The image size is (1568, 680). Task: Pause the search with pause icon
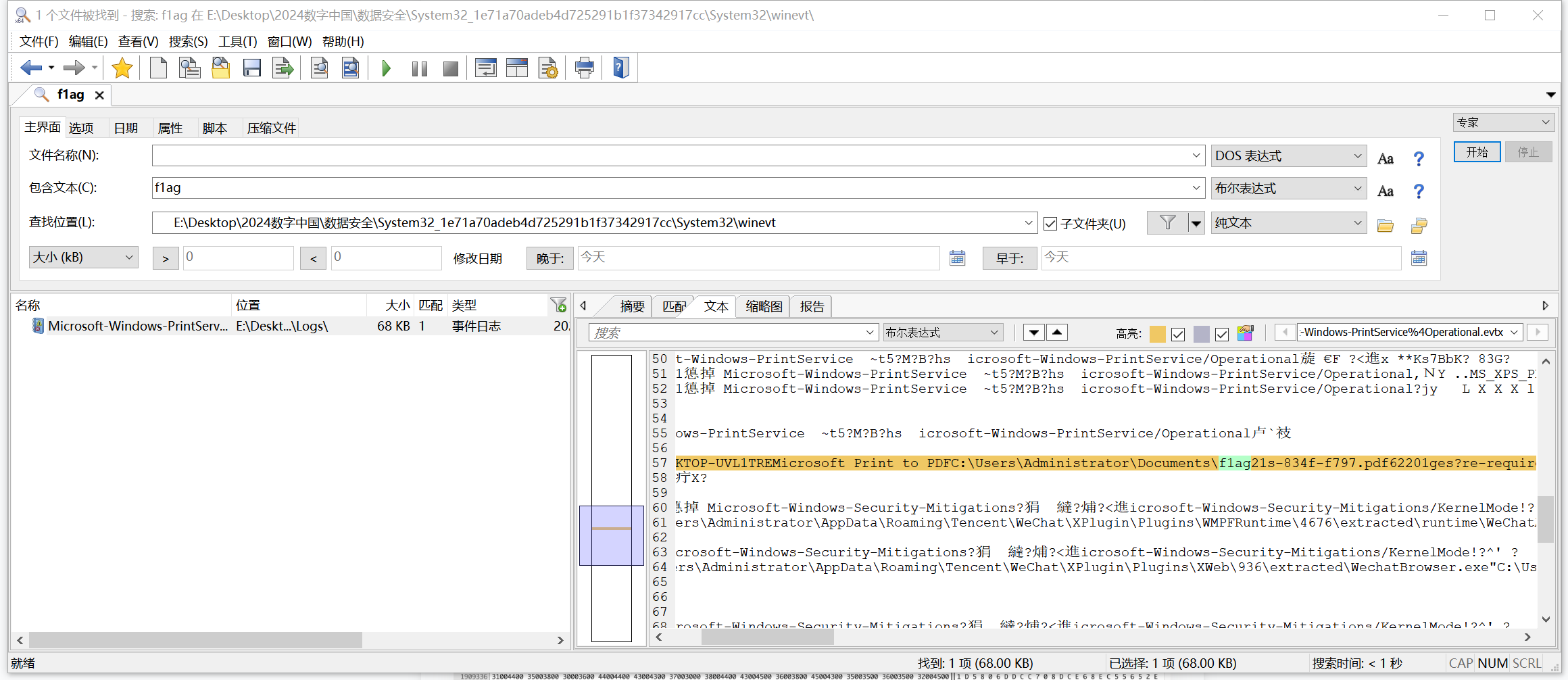(x=420, y=68)
